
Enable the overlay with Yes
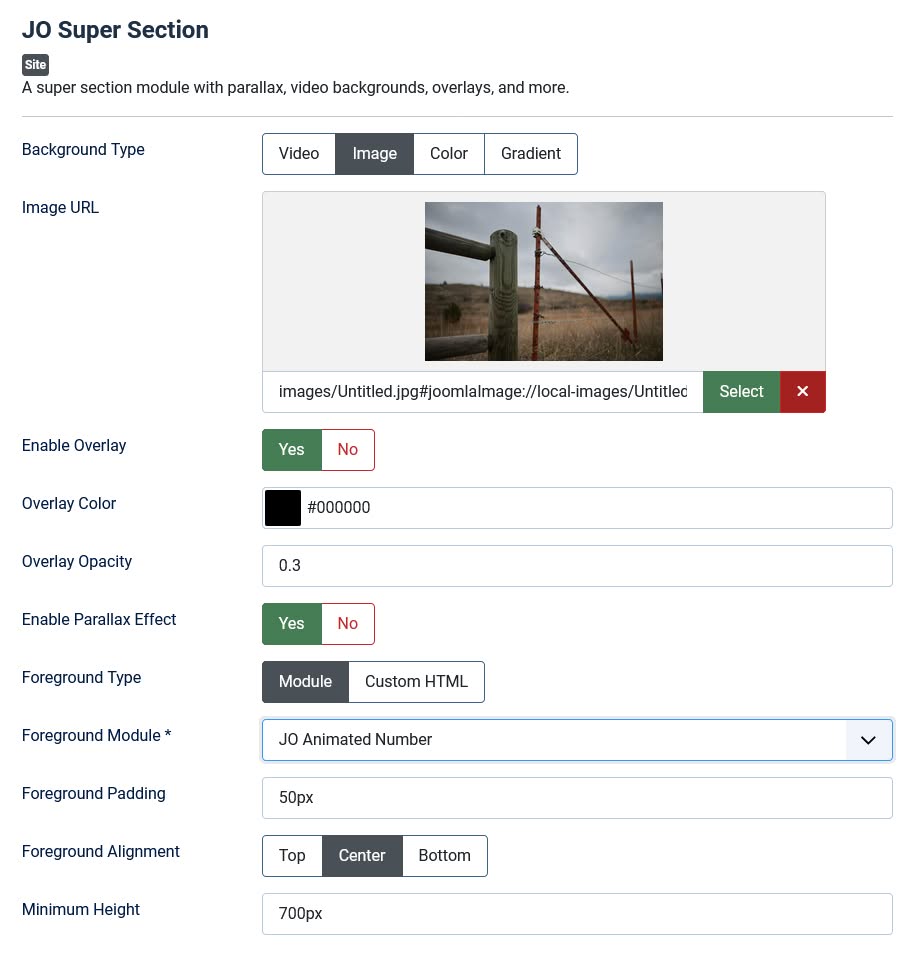[291, 449]
